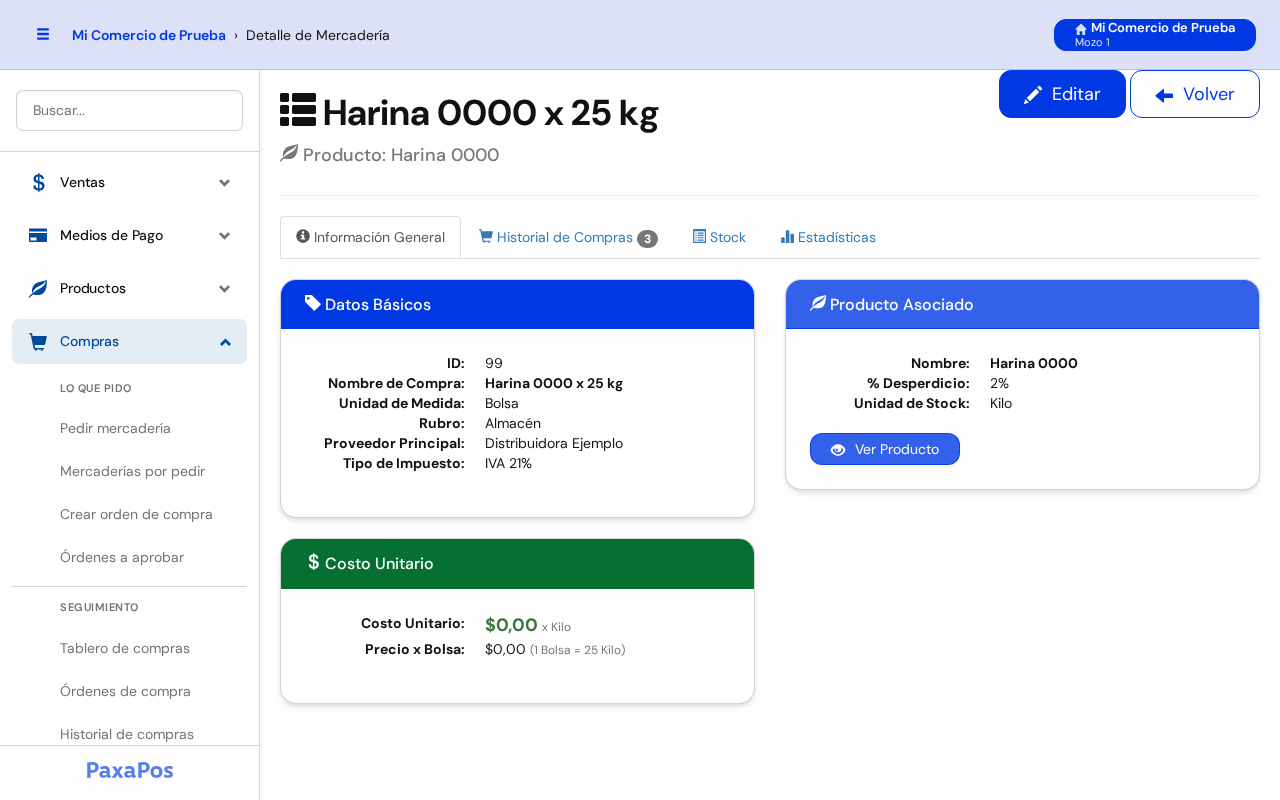Open the Historial de Compras tab
The width and height of the screenshot is (1280, 800).
[568, 237]
